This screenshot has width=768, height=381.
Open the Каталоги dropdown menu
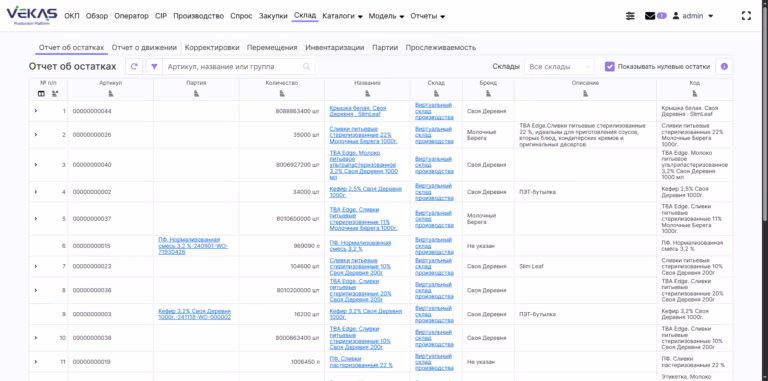(x=342, y=16)
